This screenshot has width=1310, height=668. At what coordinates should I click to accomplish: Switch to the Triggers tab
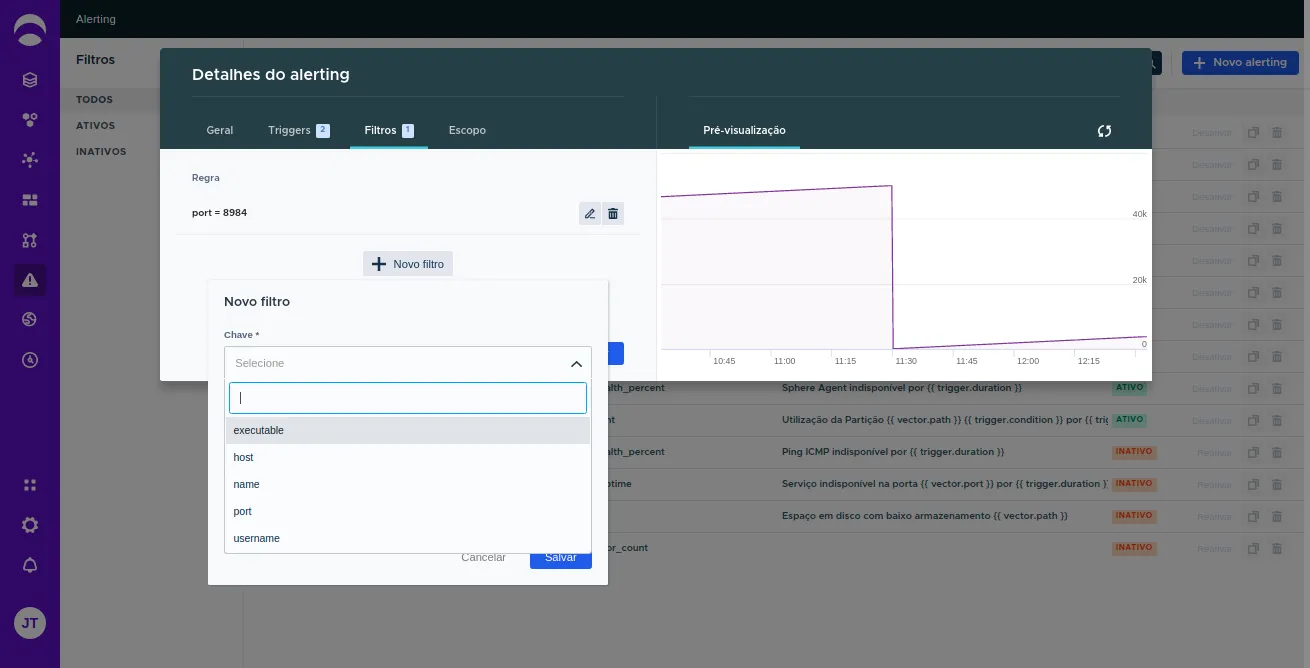click(x=299, y=130)
